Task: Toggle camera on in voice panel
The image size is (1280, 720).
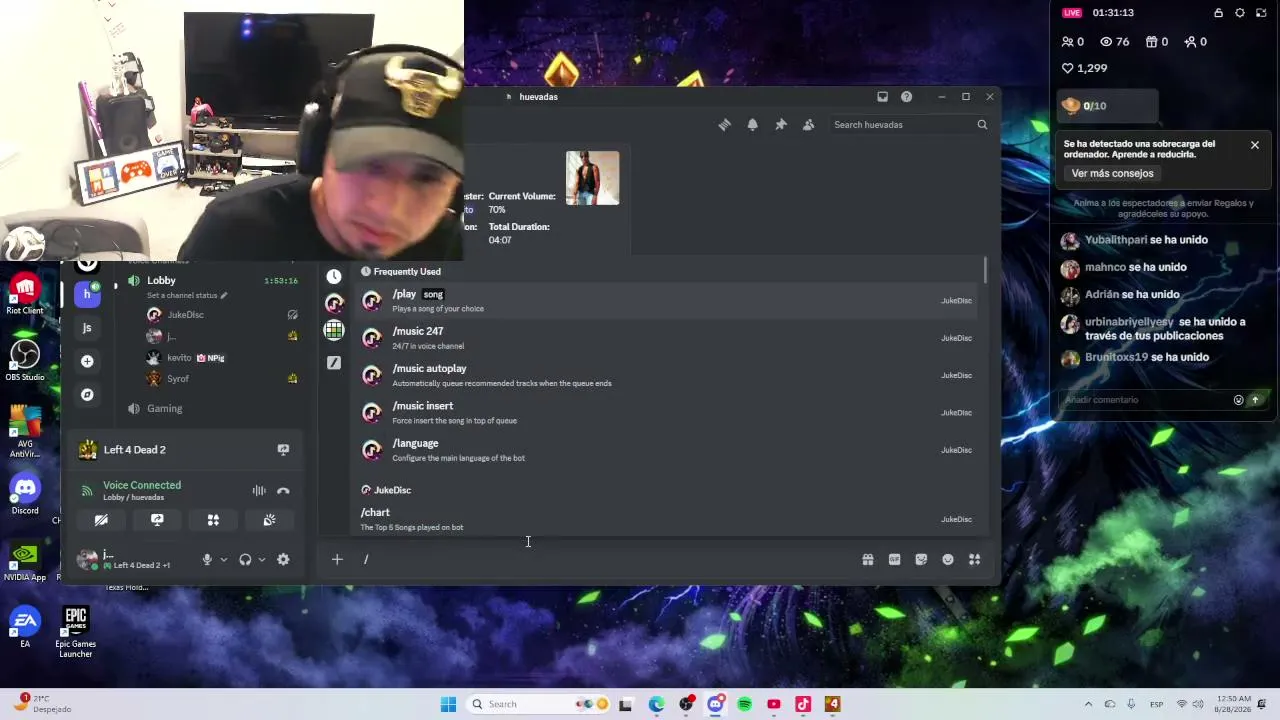Action: pos(101,520)
